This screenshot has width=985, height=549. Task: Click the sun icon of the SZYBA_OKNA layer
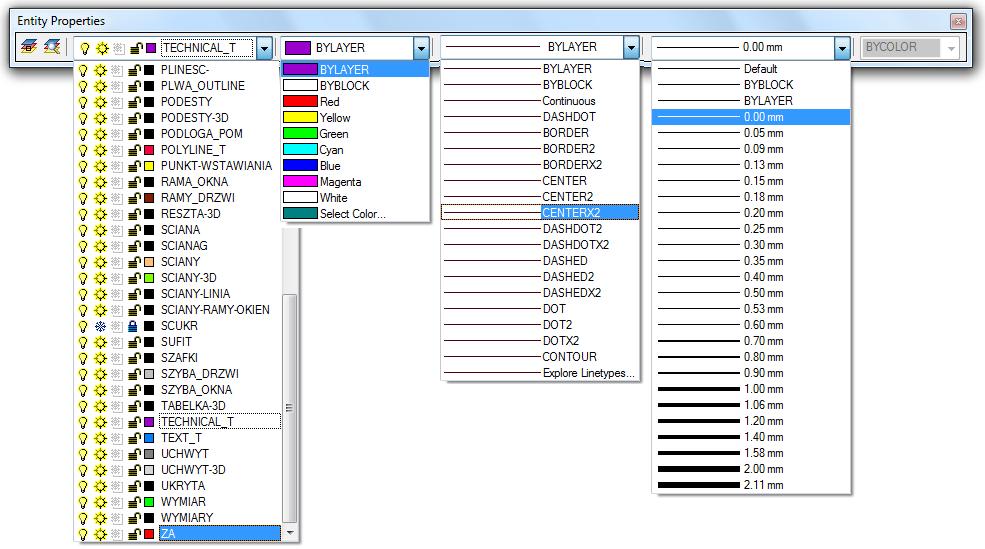tap(100, 390)
